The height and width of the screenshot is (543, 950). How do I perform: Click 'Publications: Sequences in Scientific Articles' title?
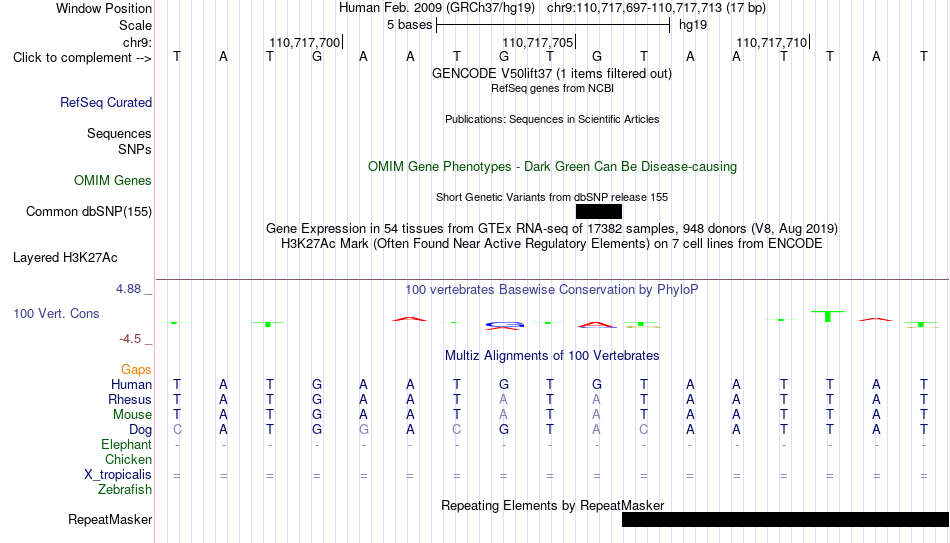(x=552, y=119)
